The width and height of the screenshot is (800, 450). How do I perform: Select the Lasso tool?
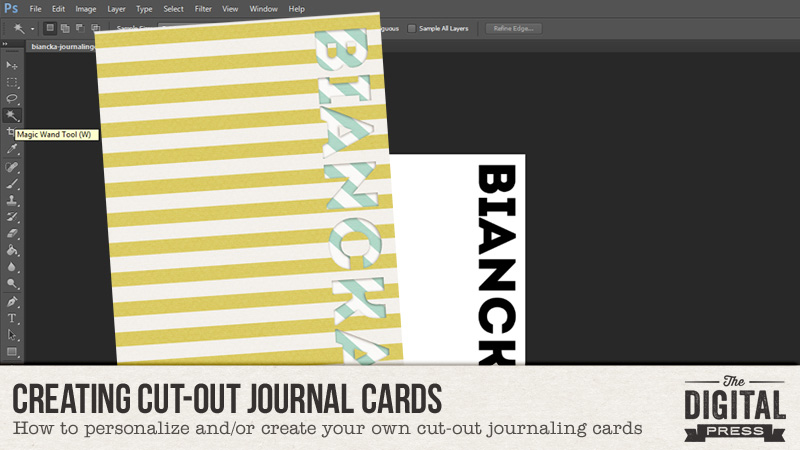(12, 98)
